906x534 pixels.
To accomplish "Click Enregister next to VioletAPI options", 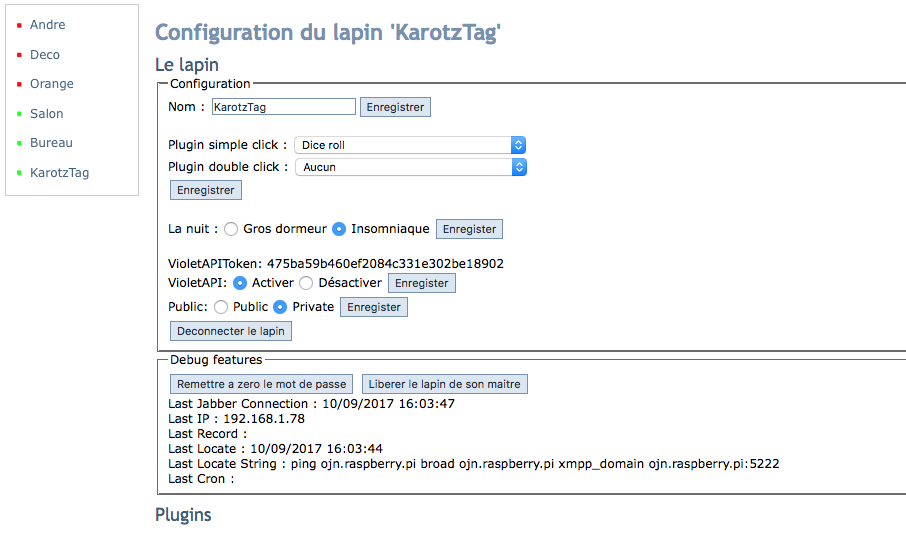I will click(x=422, y=283).
